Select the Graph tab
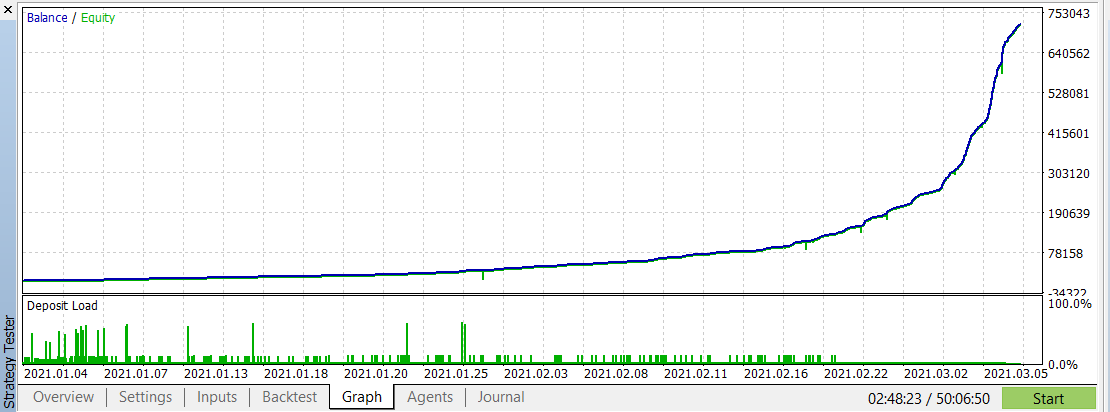 pos(362,397)
